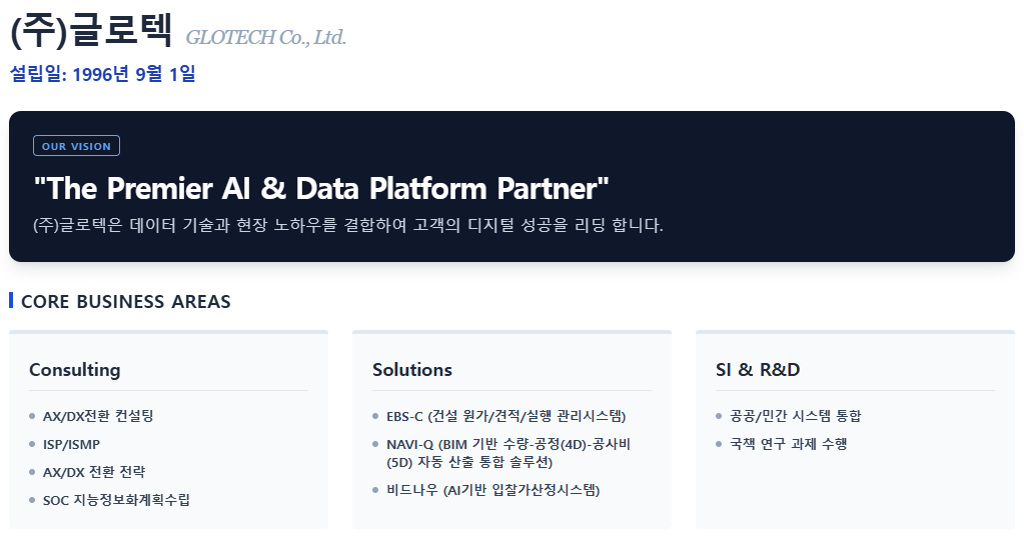This screenshot has width=1024, height=542.
Task: Select the ISP/ISMP list item
Action: pyautogui.click(x=71, y=444)
